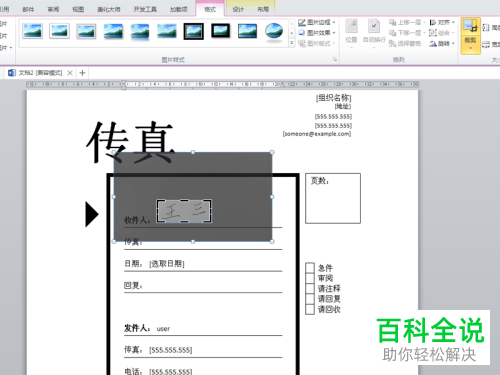
Task: Click the bottom-center handle of gray picture
Action: point(193,241)
